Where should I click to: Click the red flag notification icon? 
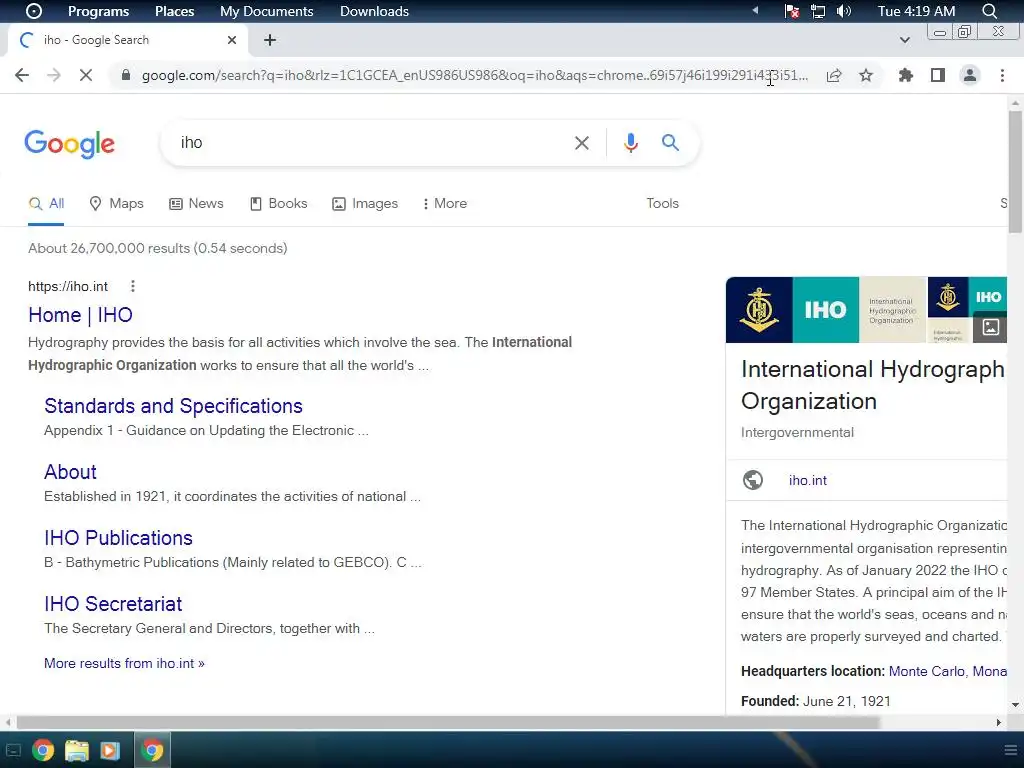792,11
